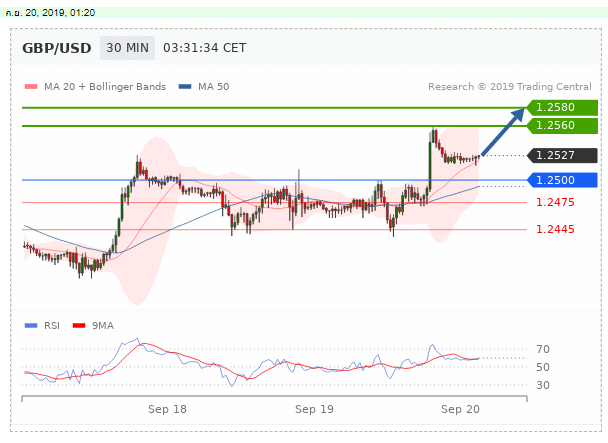Image resolution: width=608 pixels, height=443 pixels.
Task: Select the 1.2527 current price tag
Action: (x=562, y=156)
